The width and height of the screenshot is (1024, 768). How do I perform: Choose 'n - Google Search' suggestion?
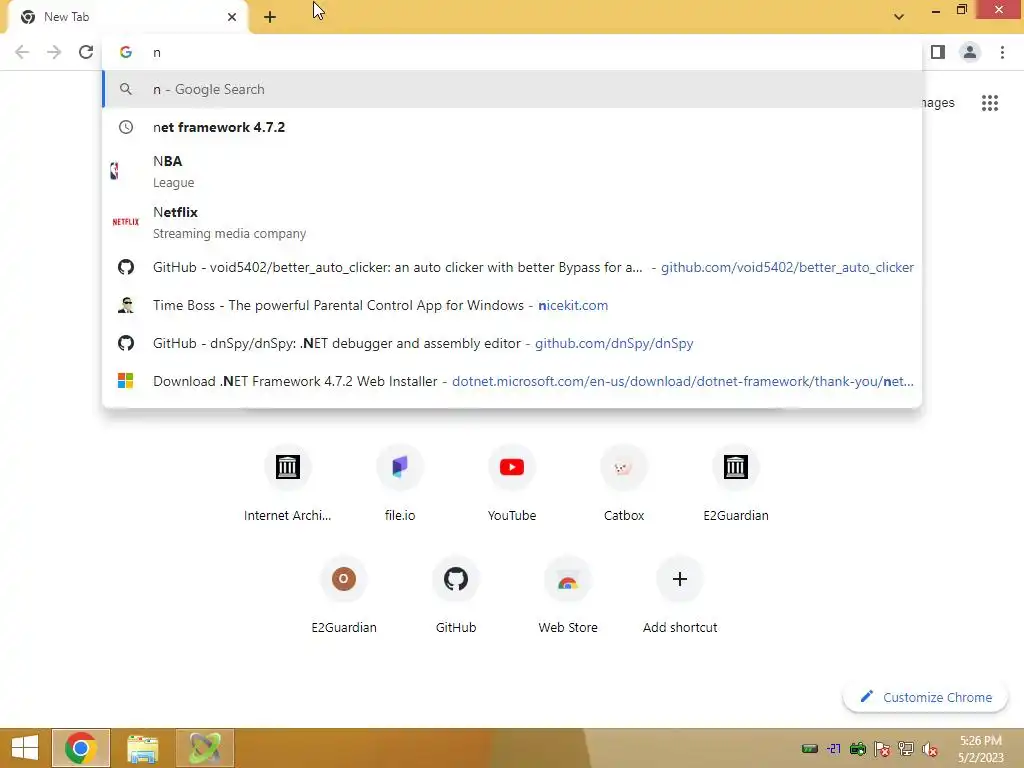[512, 89]
